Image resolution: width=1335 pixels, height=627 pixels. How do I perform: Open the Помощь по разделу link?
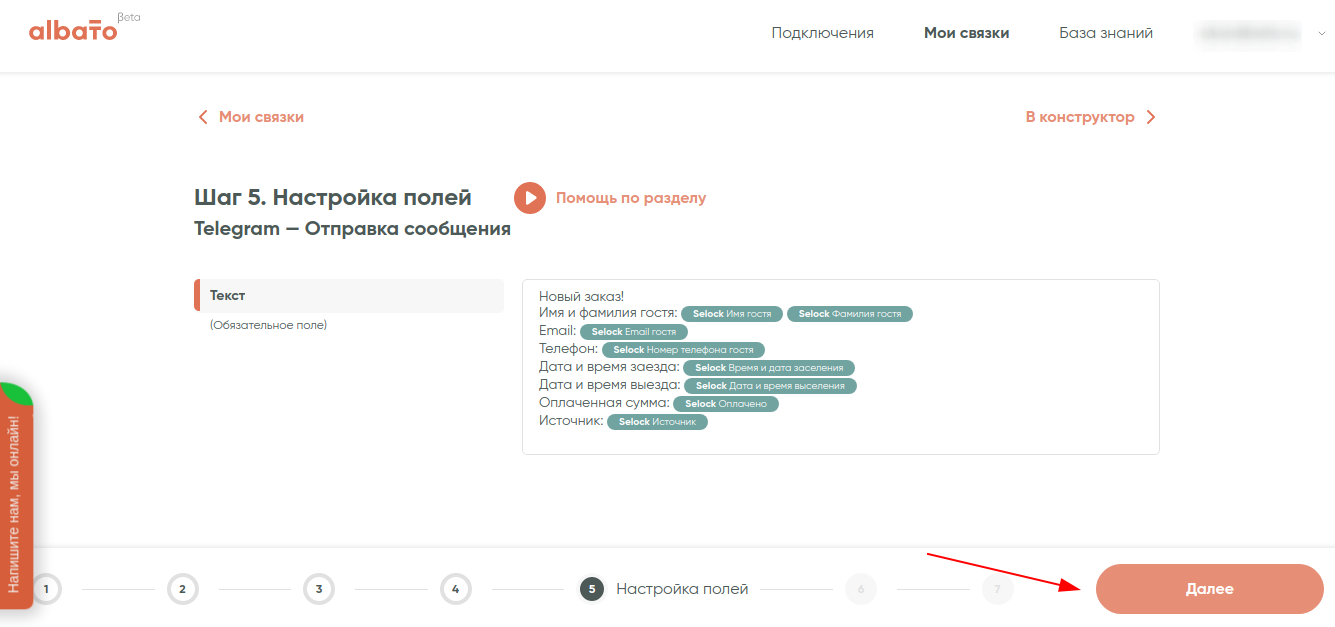pyautogui.click(x=631, y=198)
